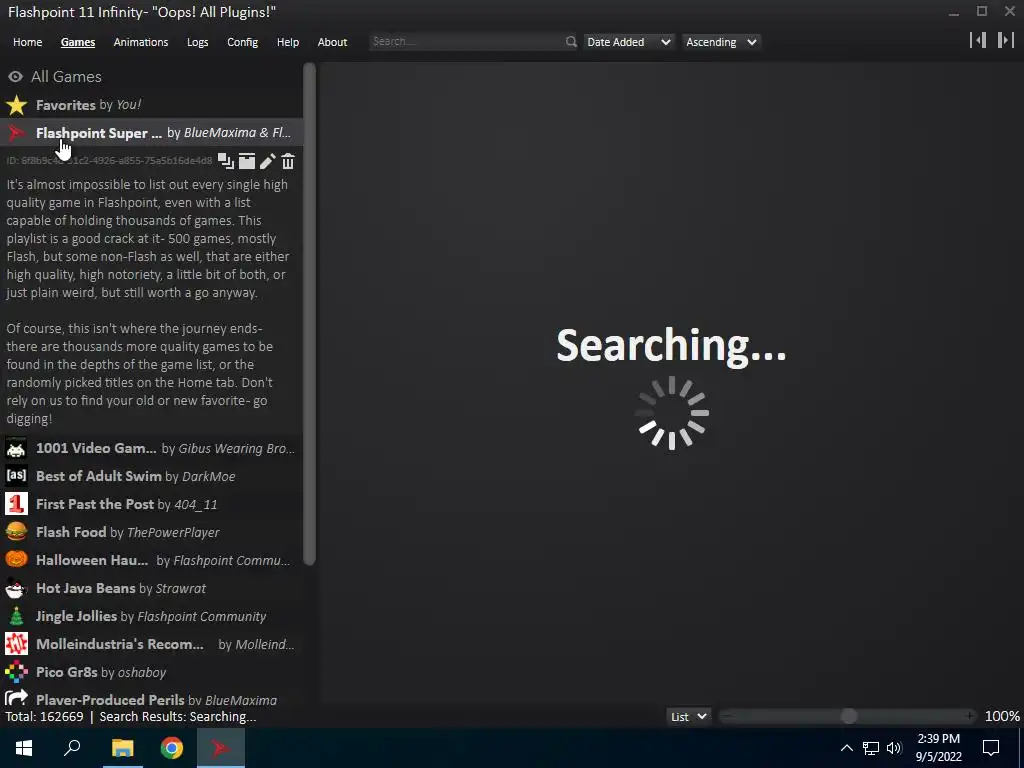Screen dimensions: 1024x768
Task: Click the Flashpoint Super playlist red icon
Action: pyautogui.click(x=16, y=133)
